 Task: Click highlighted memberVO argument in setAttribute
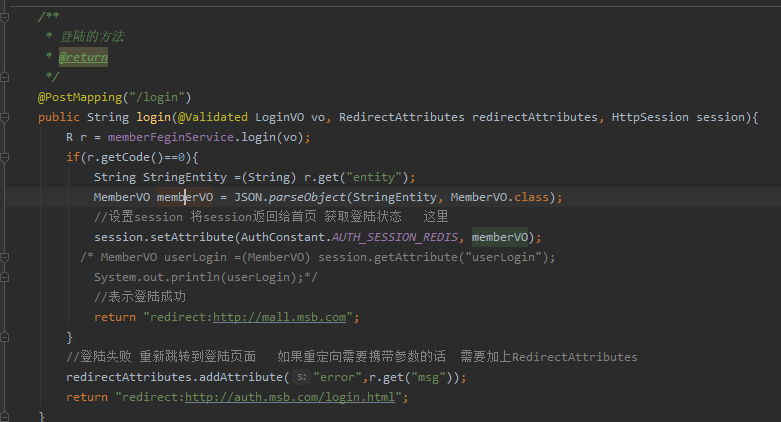[x=500, y=237]
